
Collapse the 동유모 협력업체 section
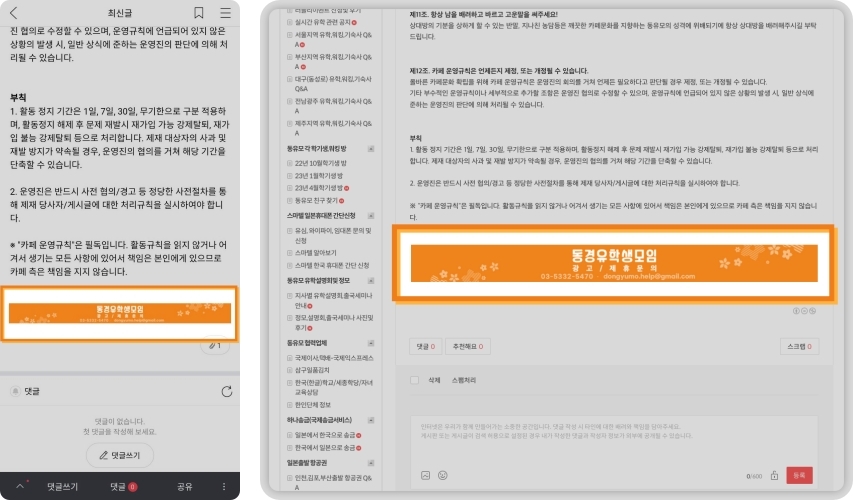[x=371, y=343]
